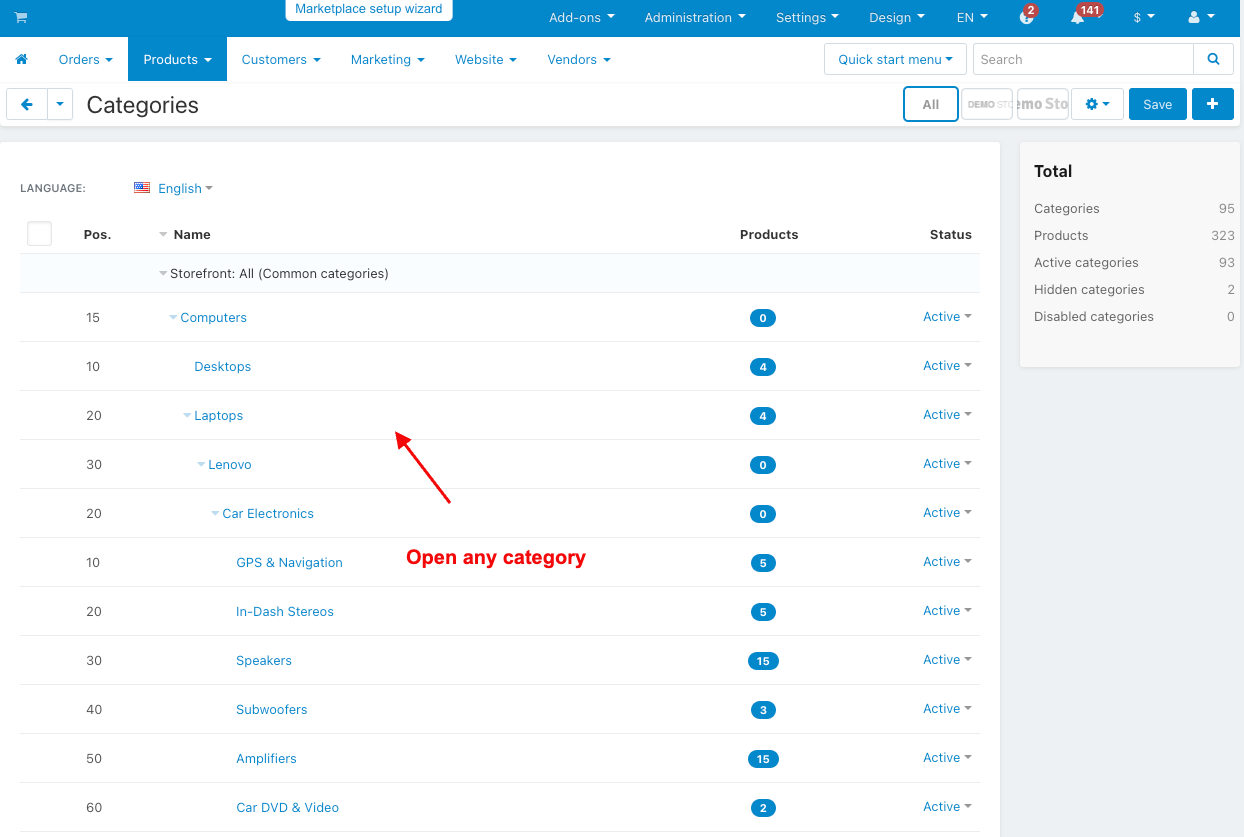Open the Marketing menu
This screenshot has height=837, width=1244.
[388, 59]
